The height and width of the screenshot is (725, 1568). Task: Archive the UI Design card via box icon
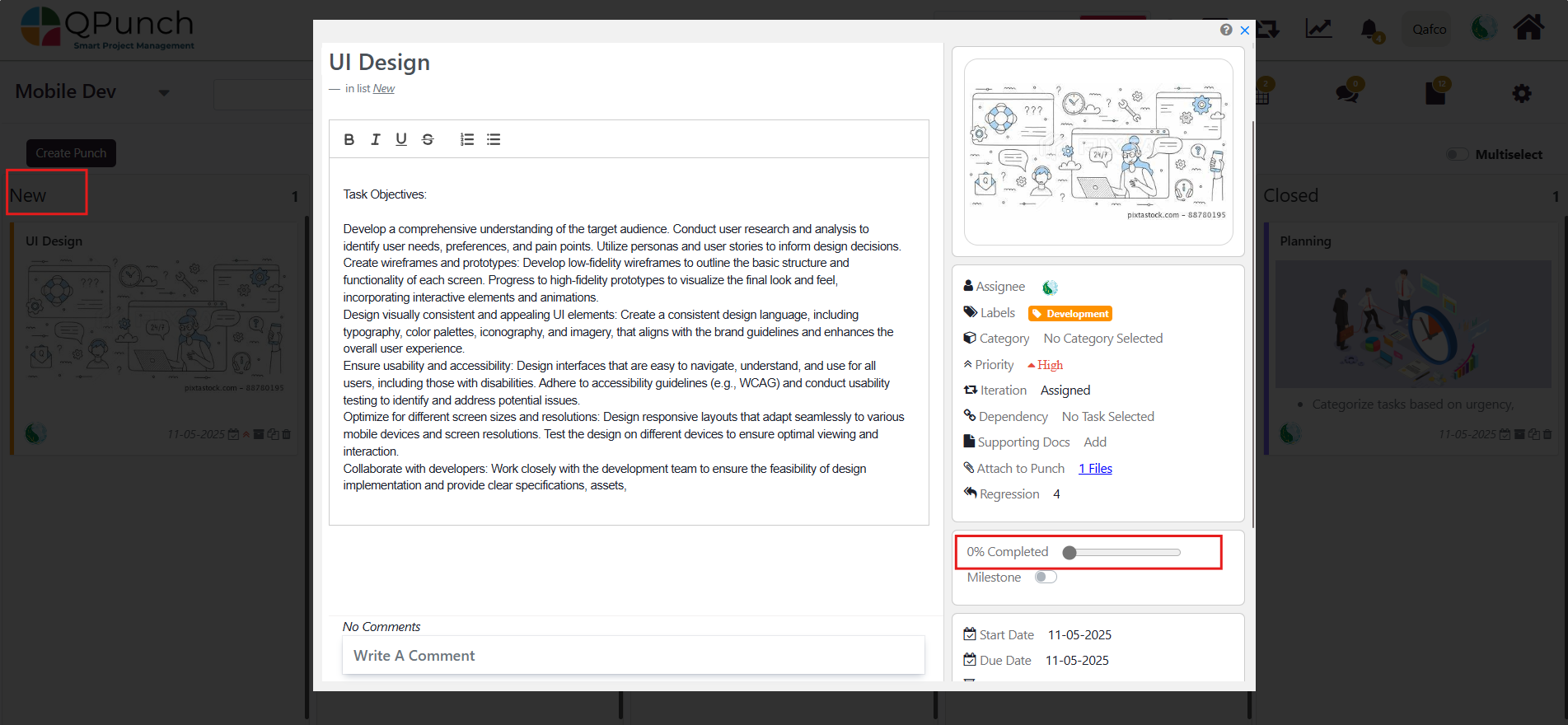click(259, 434)
